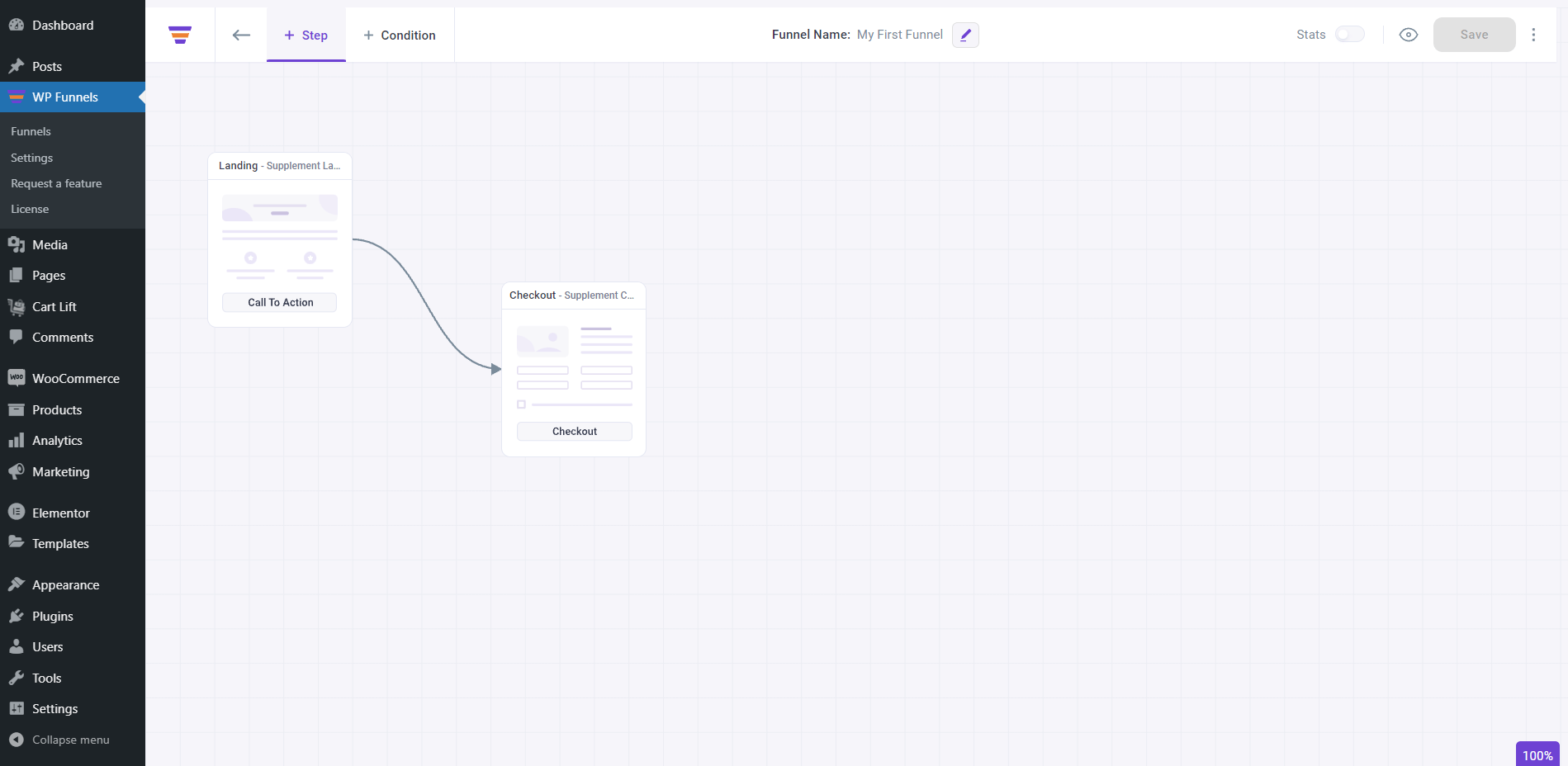1568x766 pixels.
Task: Open Plugins icon in sidebar
Action: tap(17, 616)
